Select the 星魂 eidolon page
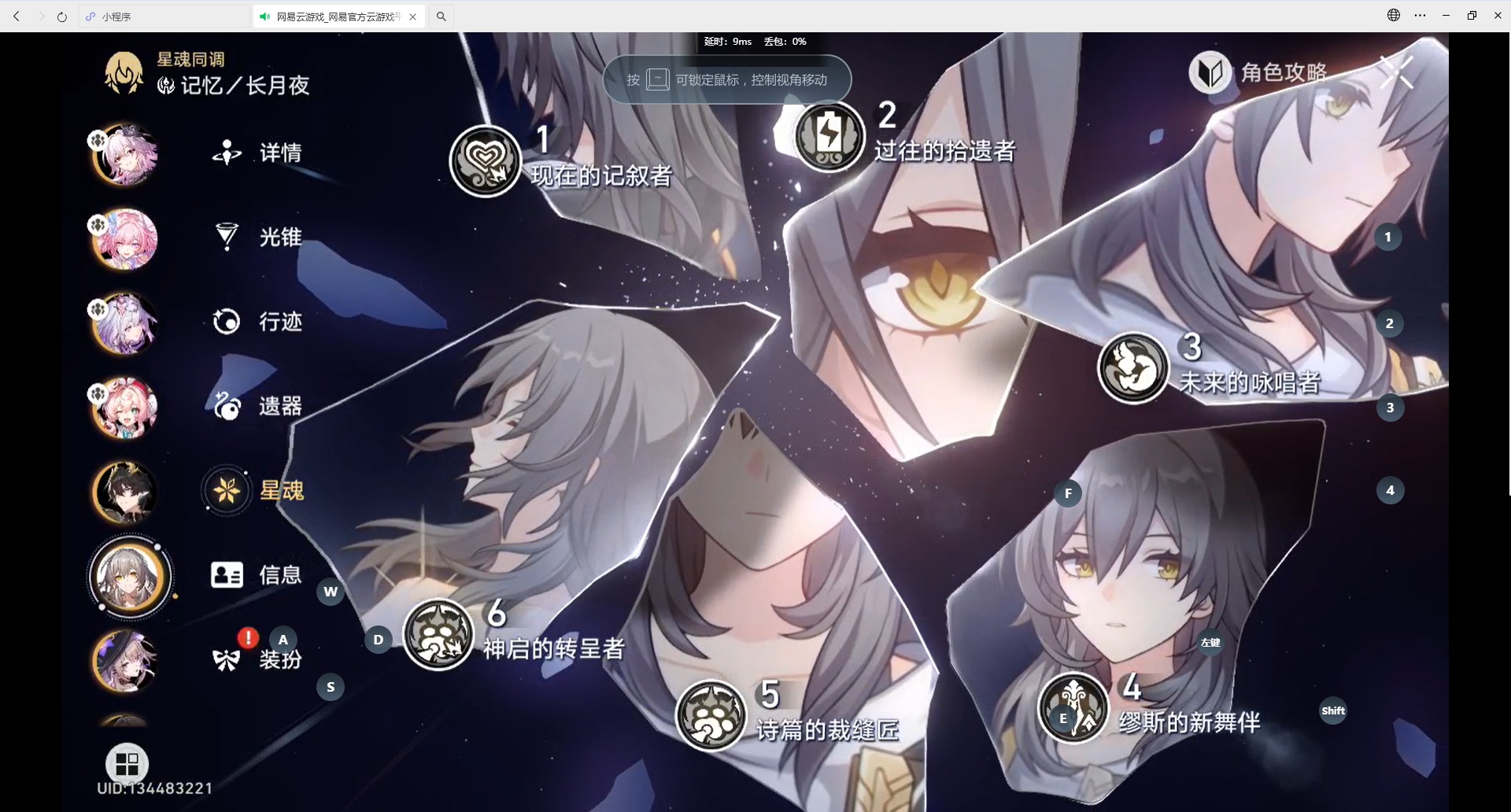The image size is (1511, 812). pyautogui.click(x=254, y=490)
